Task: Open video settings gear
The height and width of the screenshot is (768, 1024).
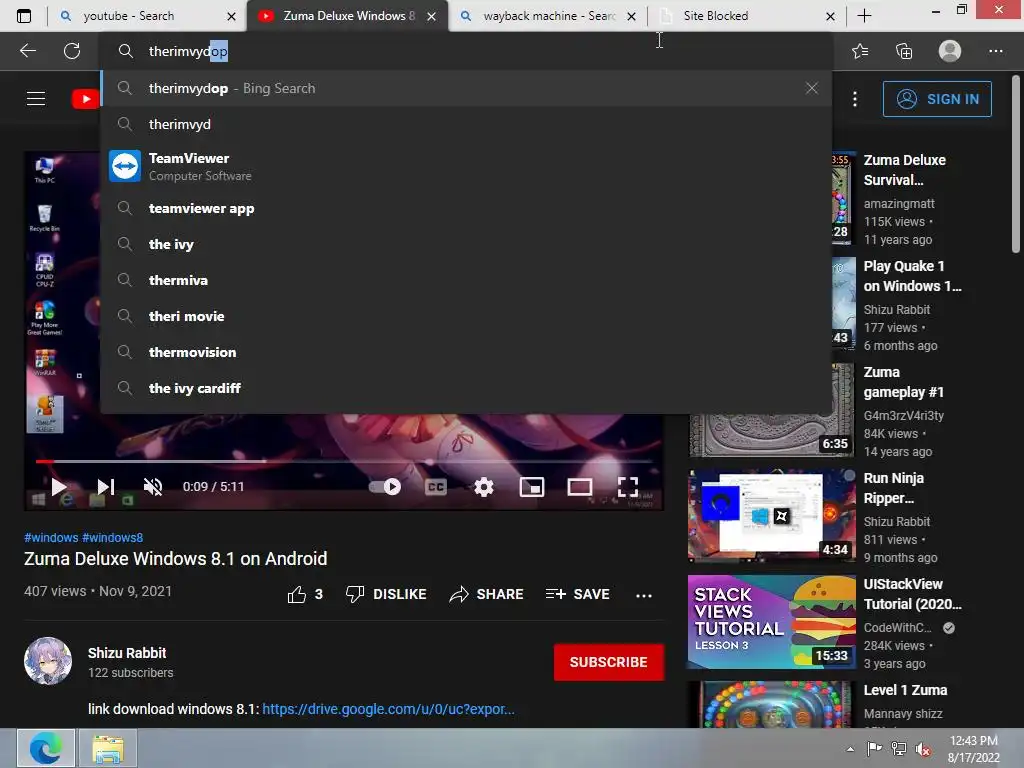Action: 484,487
